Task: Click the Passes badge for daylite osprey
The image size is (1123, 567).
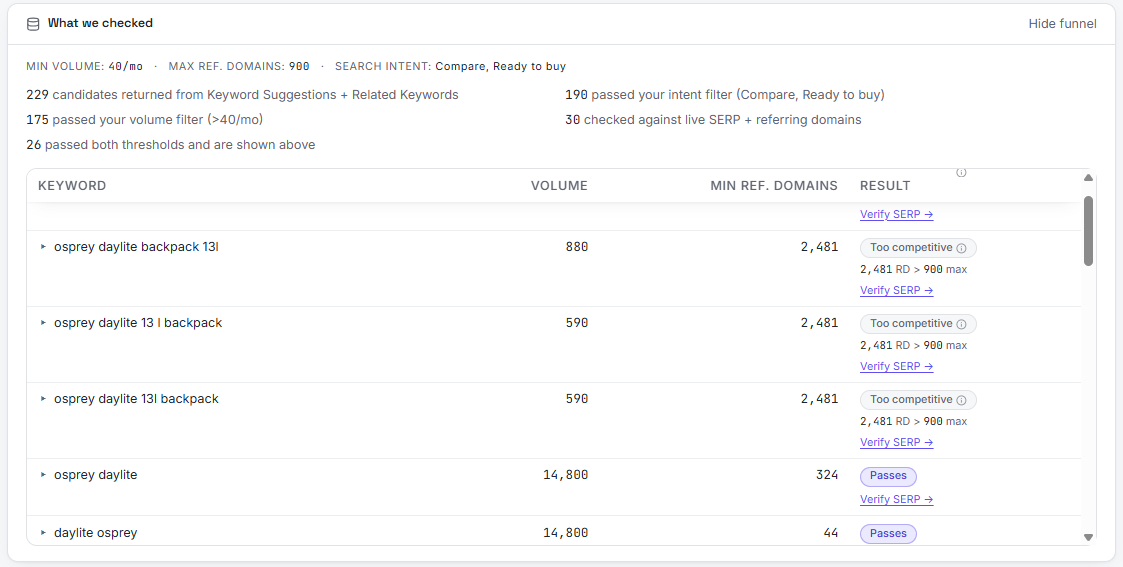Action: (x=888, y=533)
